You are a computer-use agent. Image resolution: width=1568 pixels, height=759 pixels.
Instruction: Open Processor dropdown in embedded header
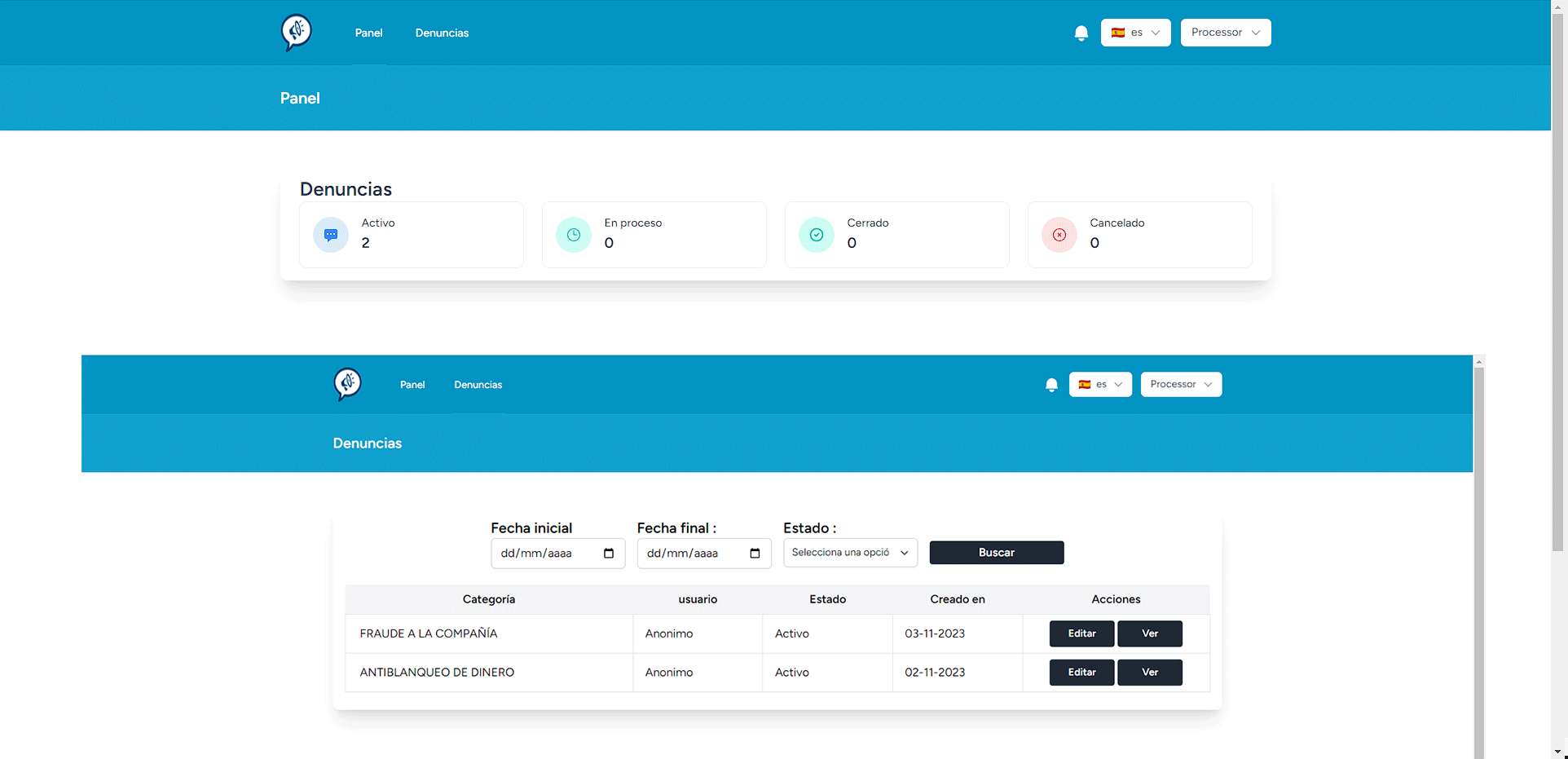[1181, 385]
